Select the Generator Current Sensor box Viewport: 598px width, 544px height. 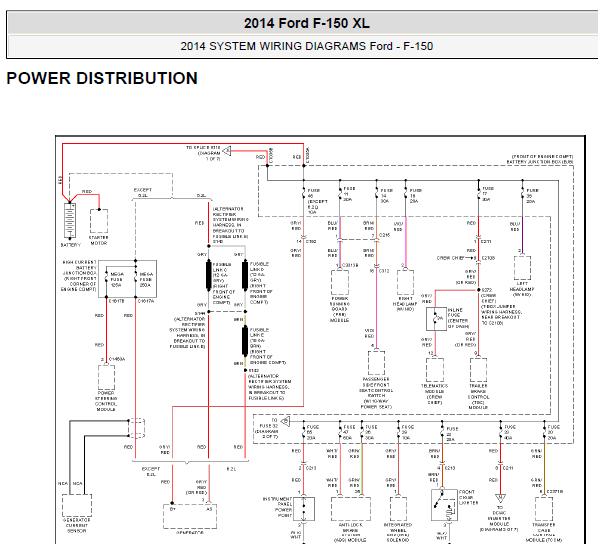tap(77, 505)
